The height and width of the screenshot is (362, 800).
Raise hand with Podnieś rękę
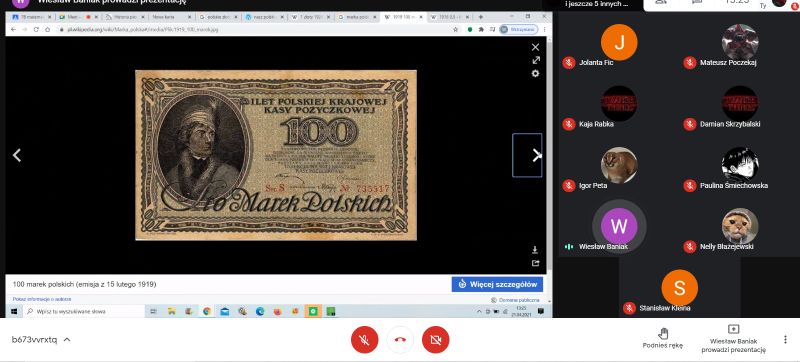point(663,339)
